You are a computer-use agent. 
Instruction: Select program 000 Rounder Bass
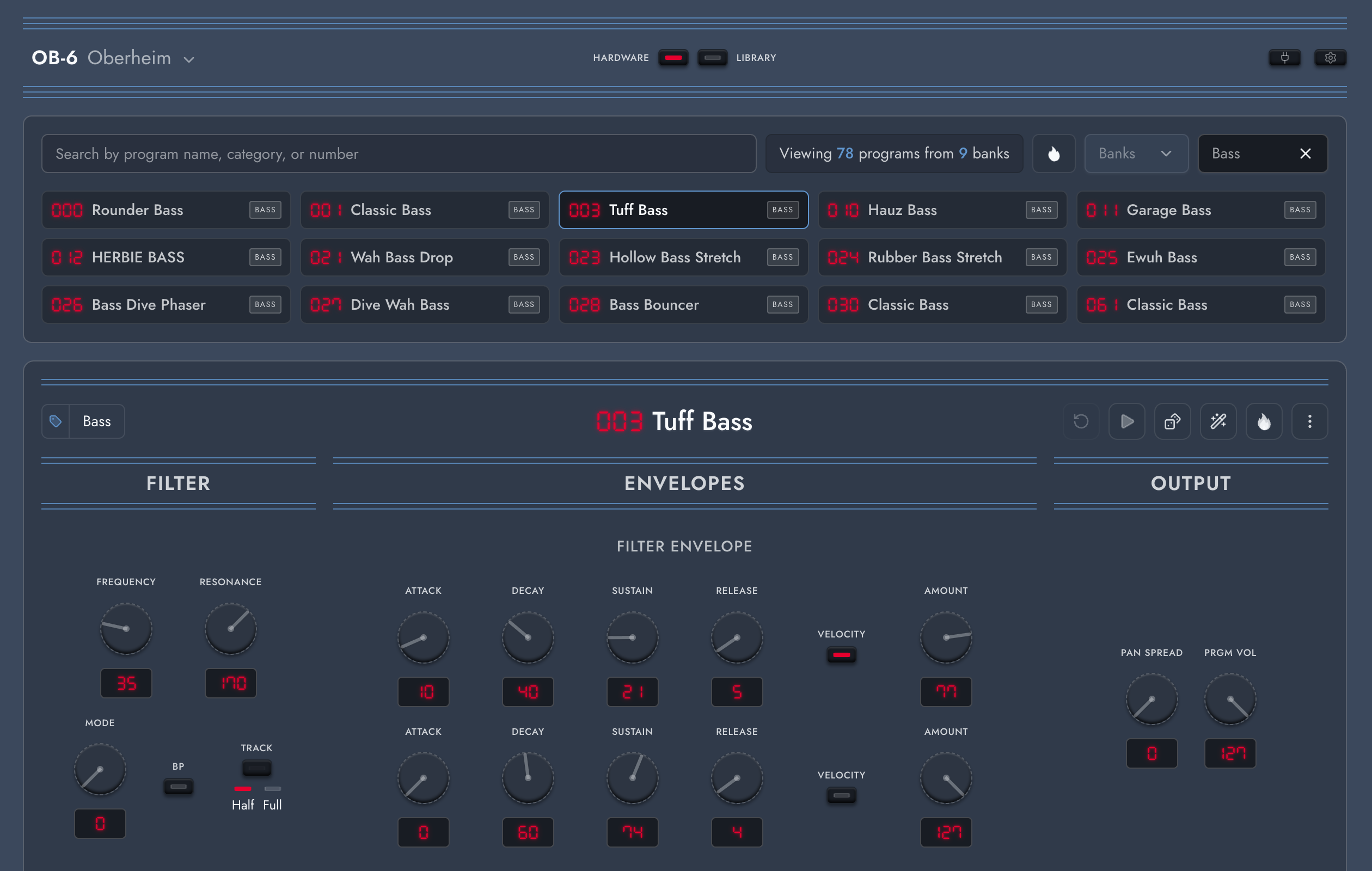(x=166, y=210)
